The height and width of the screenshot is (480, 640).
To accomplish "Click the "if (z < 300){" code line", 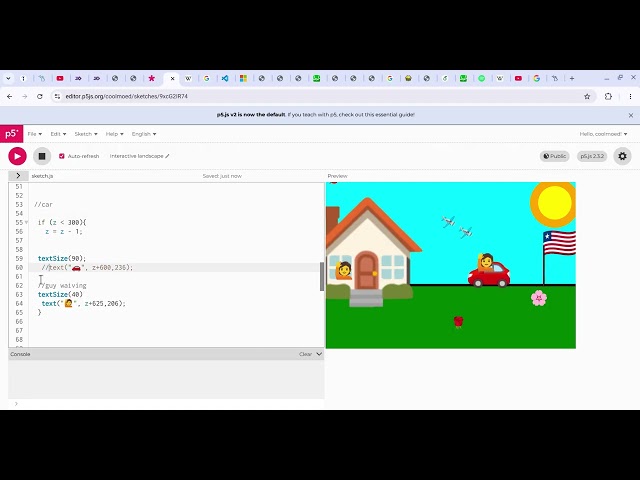I will 62,222.
